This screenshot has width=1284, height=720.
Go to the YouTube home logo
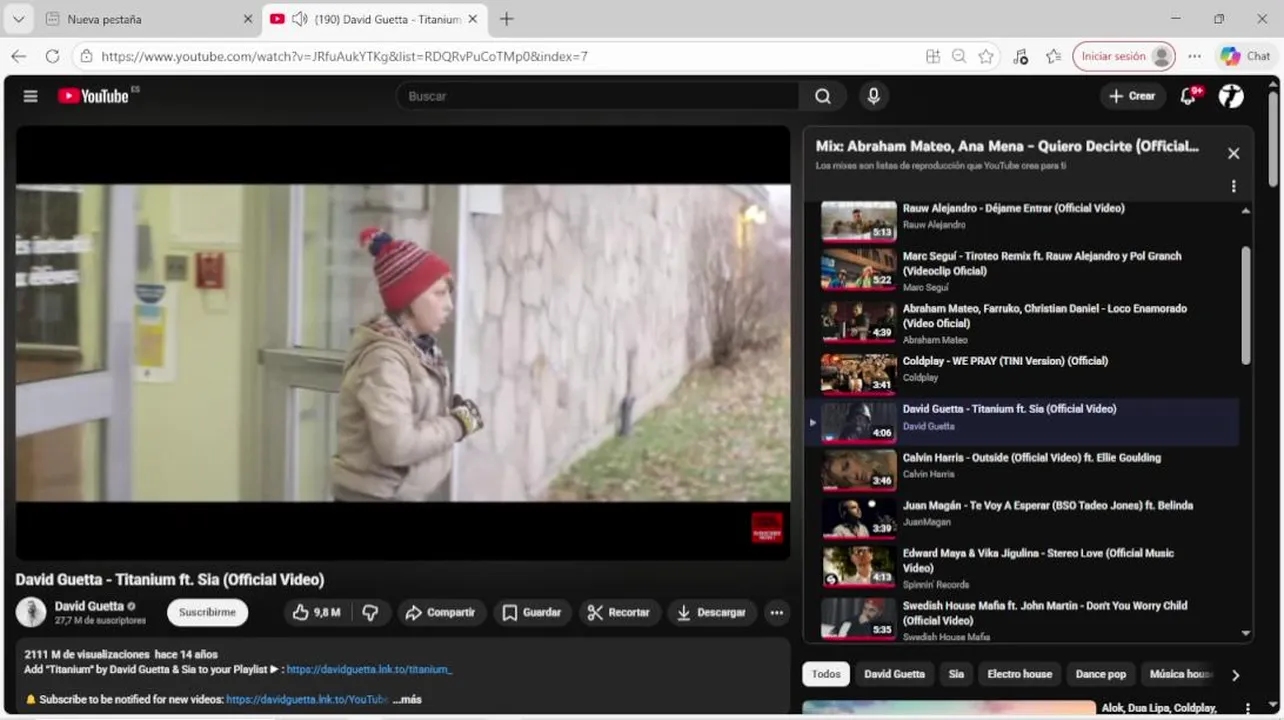coord(93,96)
